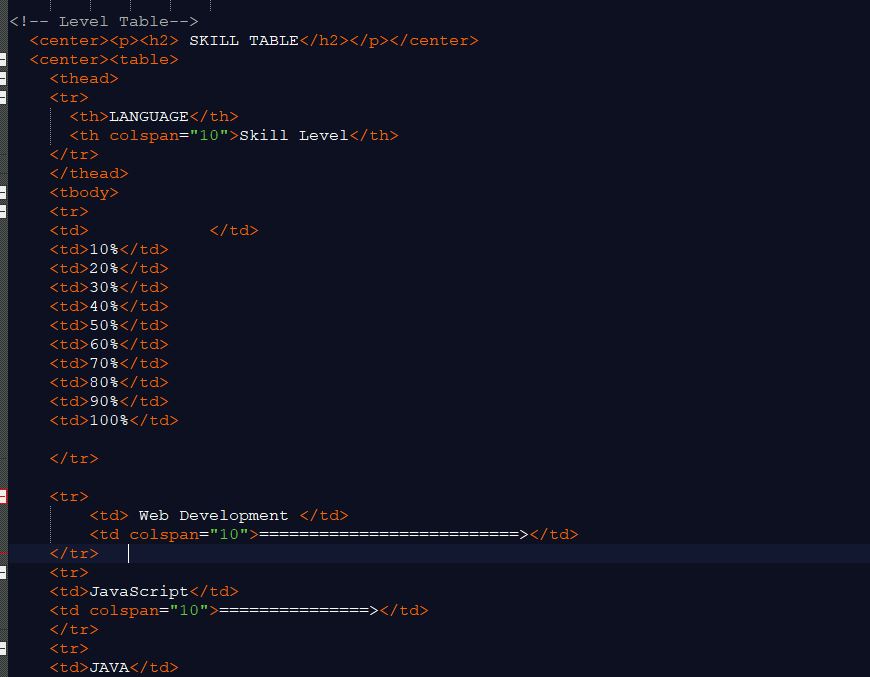The image size is (870, 677).
Task: Collapse the tr row containing JAVA cell
Action: click(3, 648)
